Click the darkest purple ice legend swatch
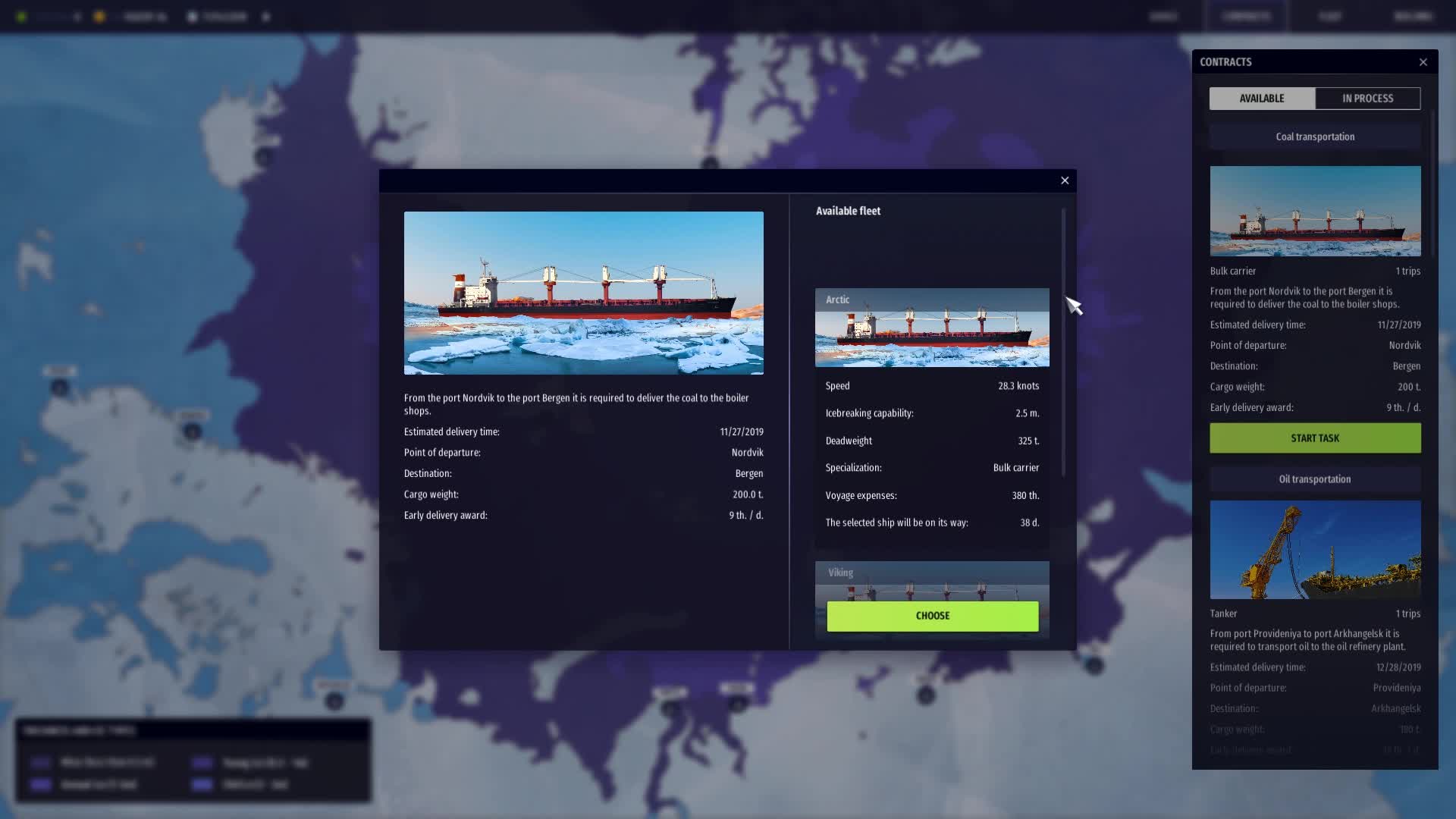1456x819 pixels. [x=40, y=763]
